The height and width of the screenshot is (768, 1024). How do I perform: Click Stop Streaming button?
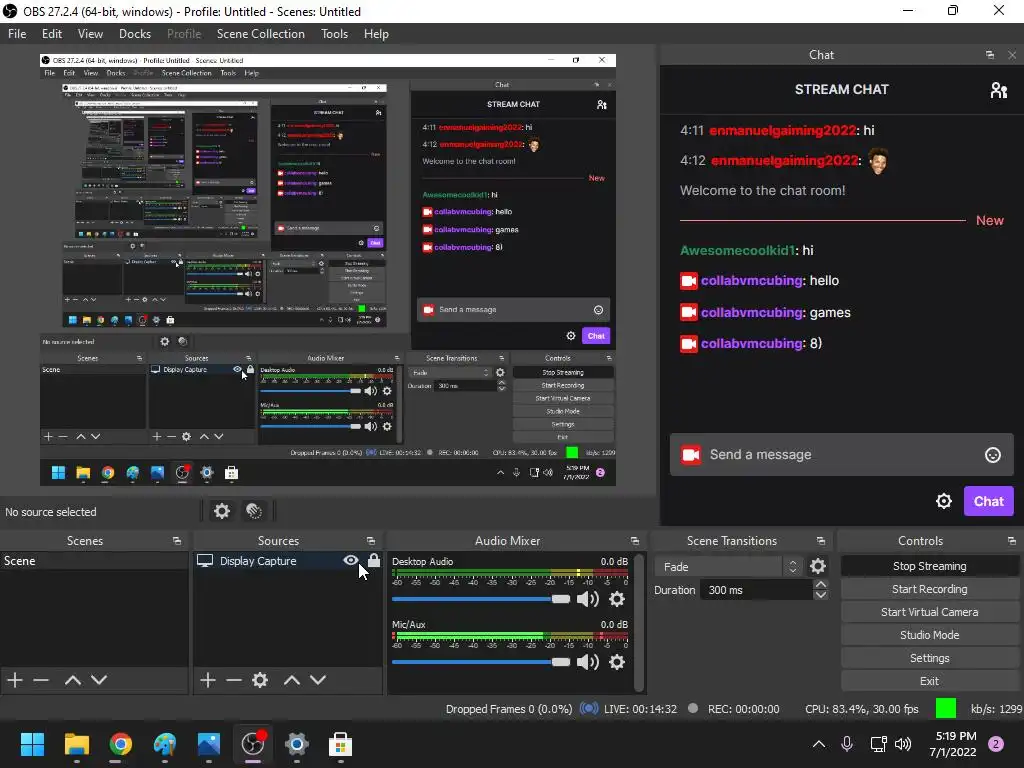point(929,566)
